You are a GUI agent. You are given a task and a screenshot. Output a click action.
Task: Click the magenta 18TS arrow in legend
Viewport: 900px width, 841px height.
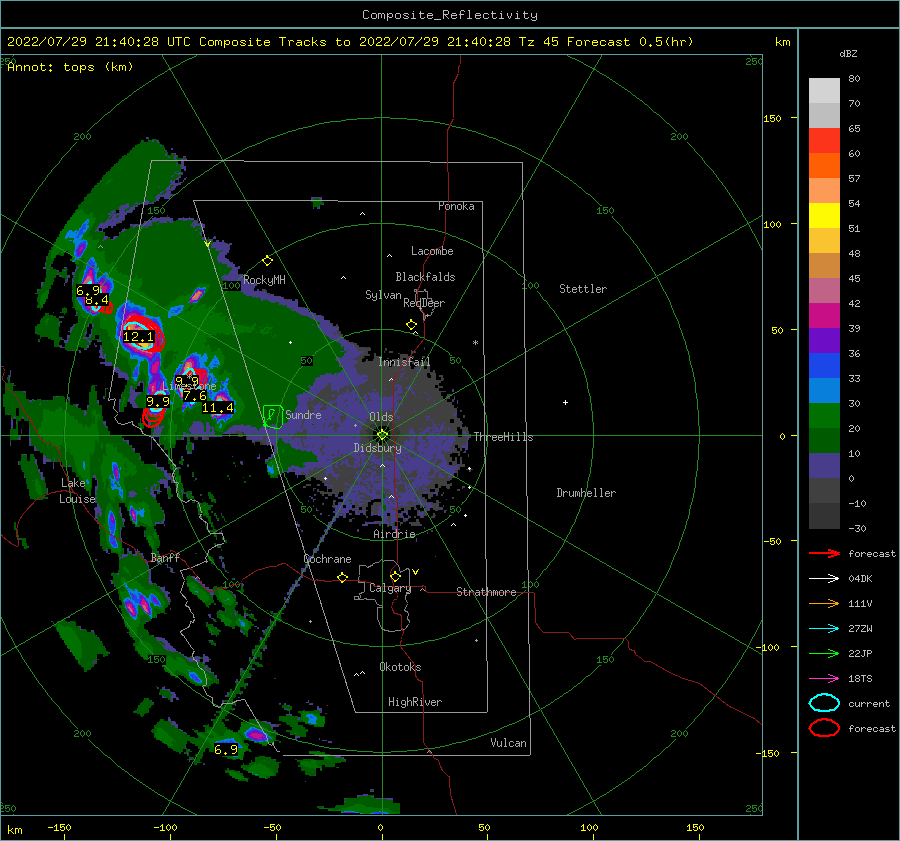click(824, 679)
